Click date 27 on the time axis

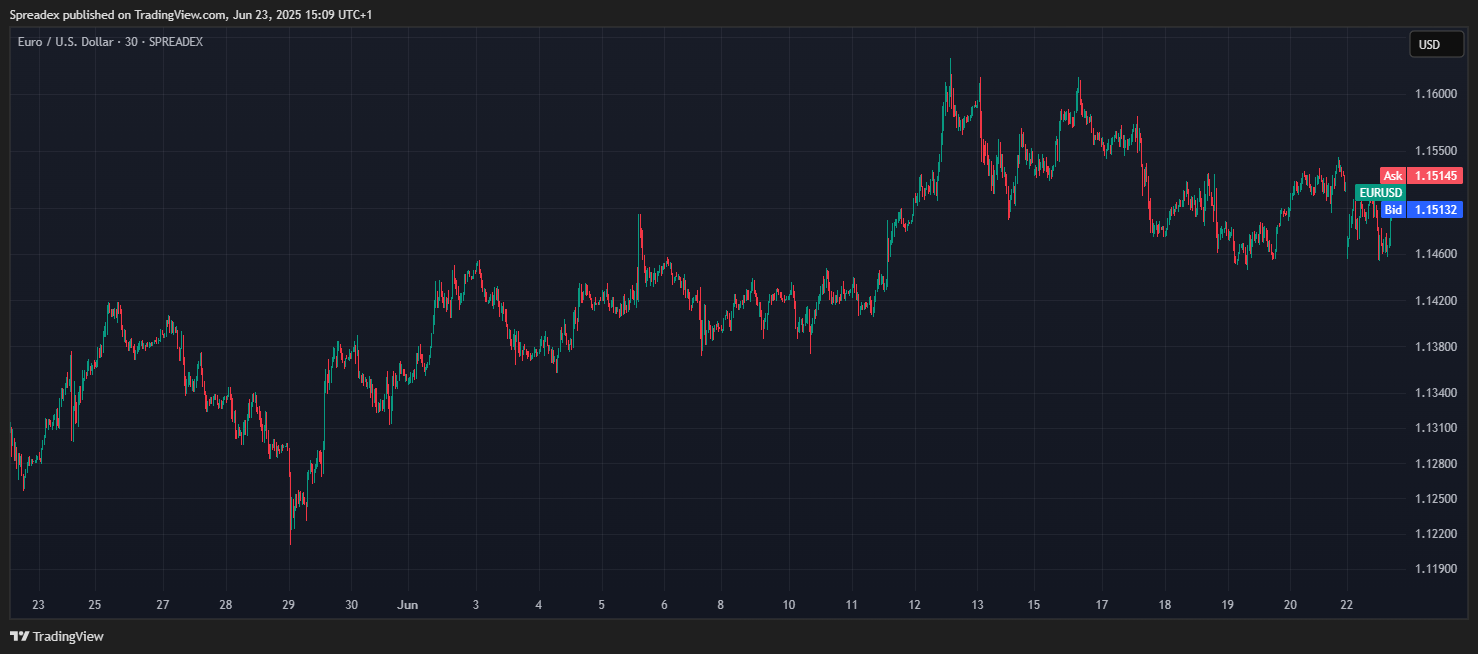click(x=163, y=605)
